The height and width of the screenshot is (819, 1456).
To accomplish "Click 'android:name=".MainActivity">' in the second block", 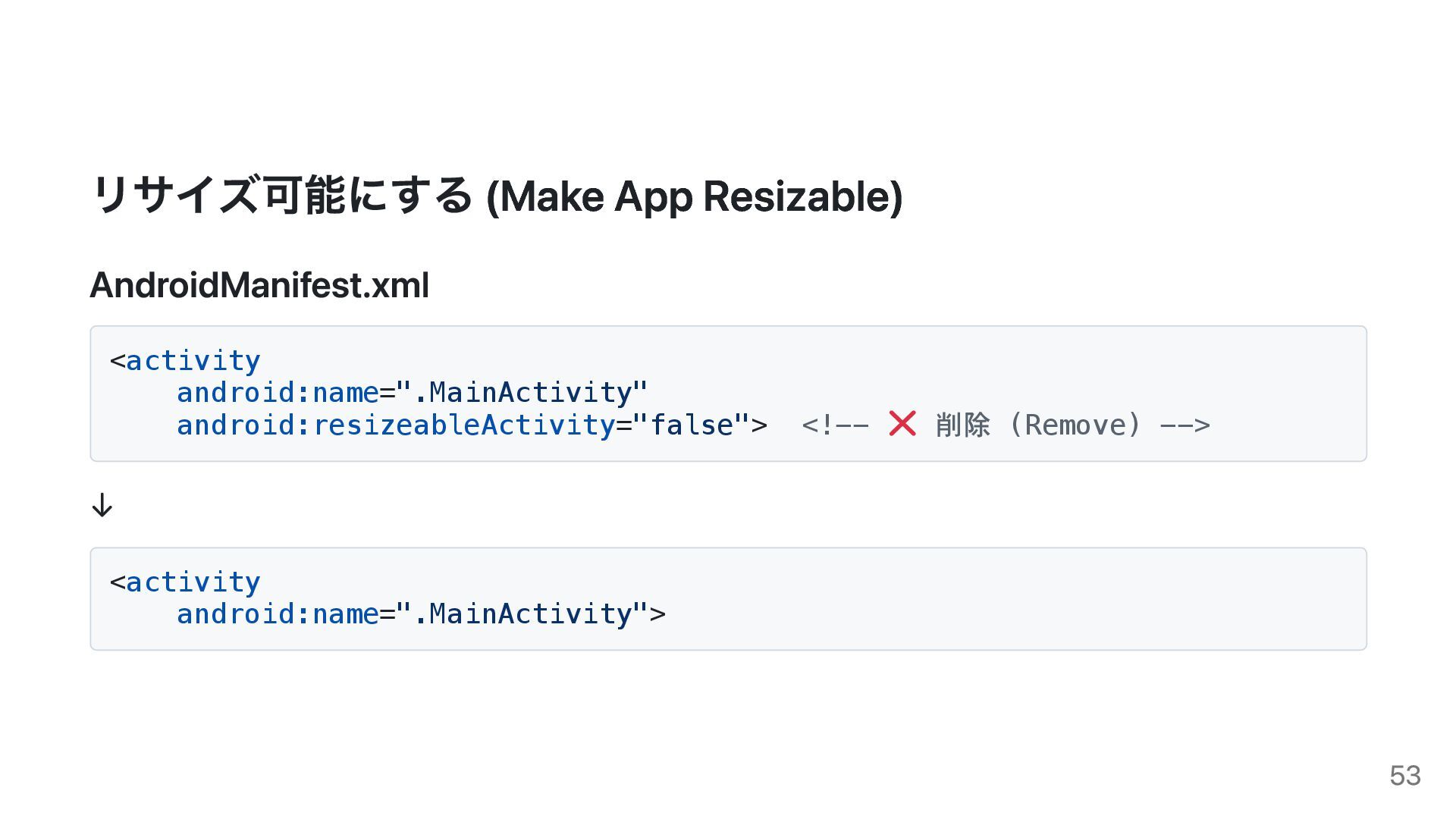I will [x=421, y=614].
